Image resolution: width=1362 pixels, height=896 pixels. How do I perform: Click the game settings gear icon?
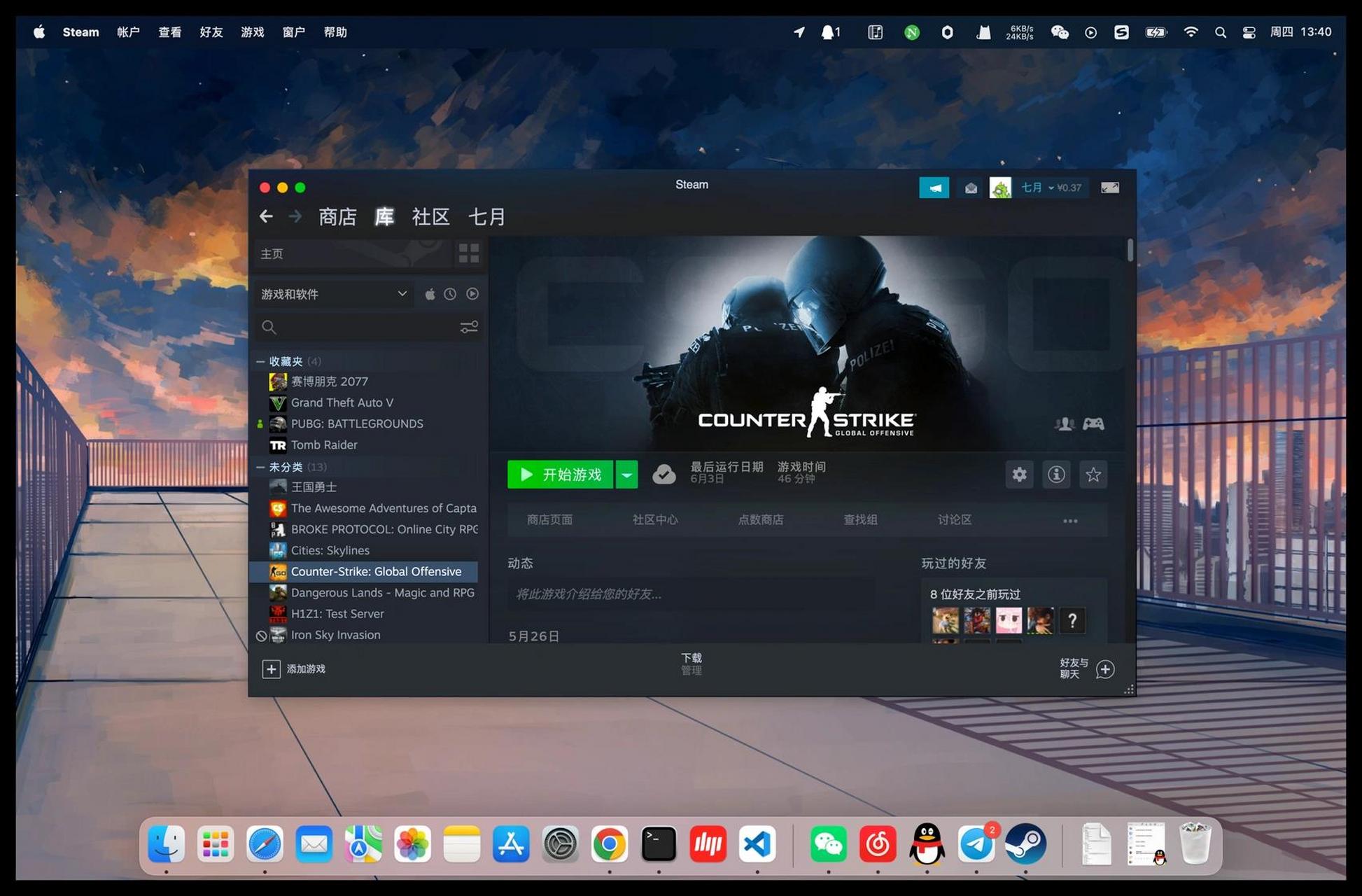click(1019, 474)
